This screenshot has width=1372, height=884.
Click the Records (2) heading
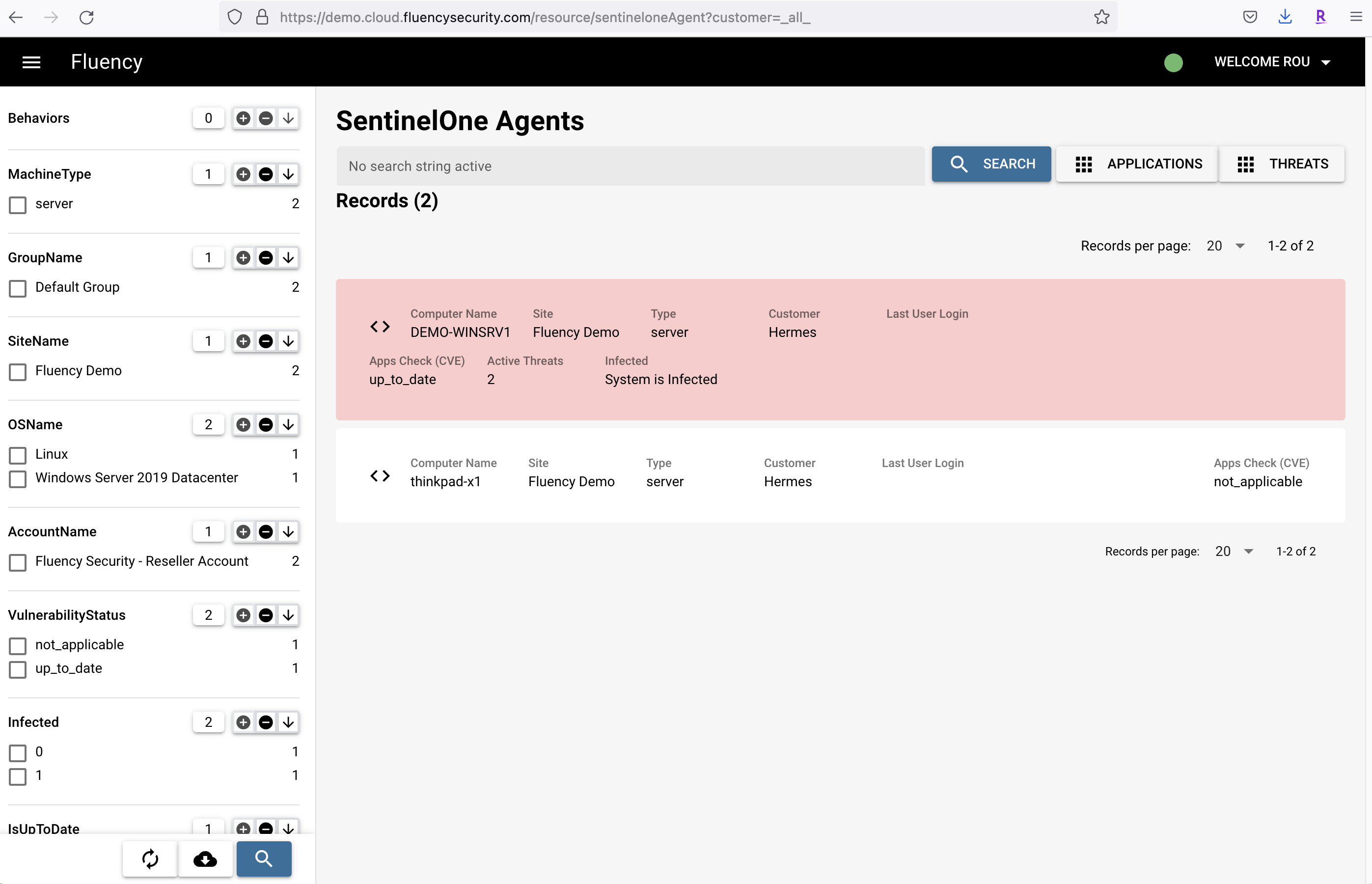[387, 201]
